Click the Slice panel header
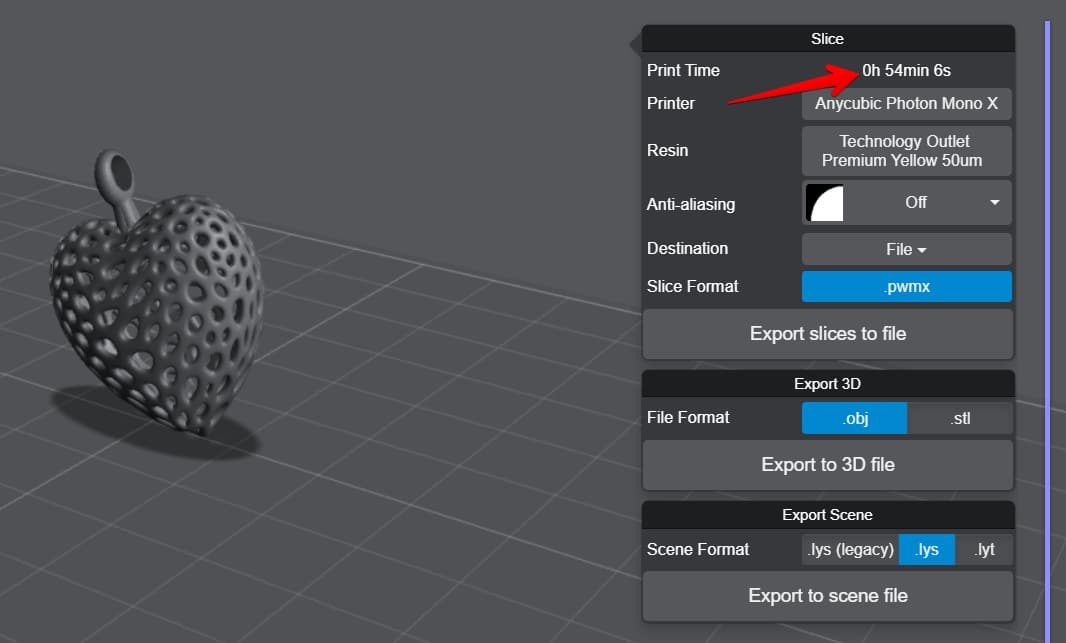The width and height of the screenshot is (1066, 643). click(828, 39)
